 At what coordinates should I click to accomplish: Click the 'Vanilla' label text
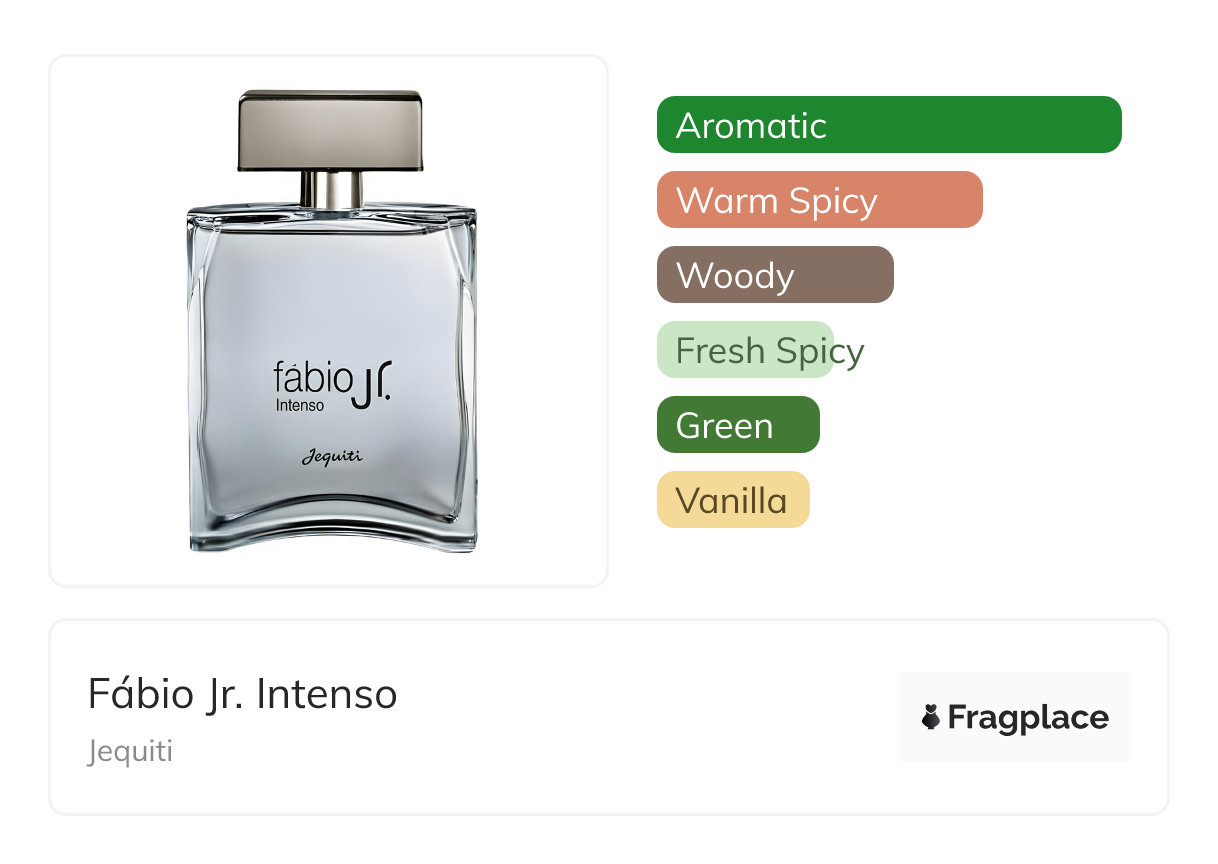point(732,500)
